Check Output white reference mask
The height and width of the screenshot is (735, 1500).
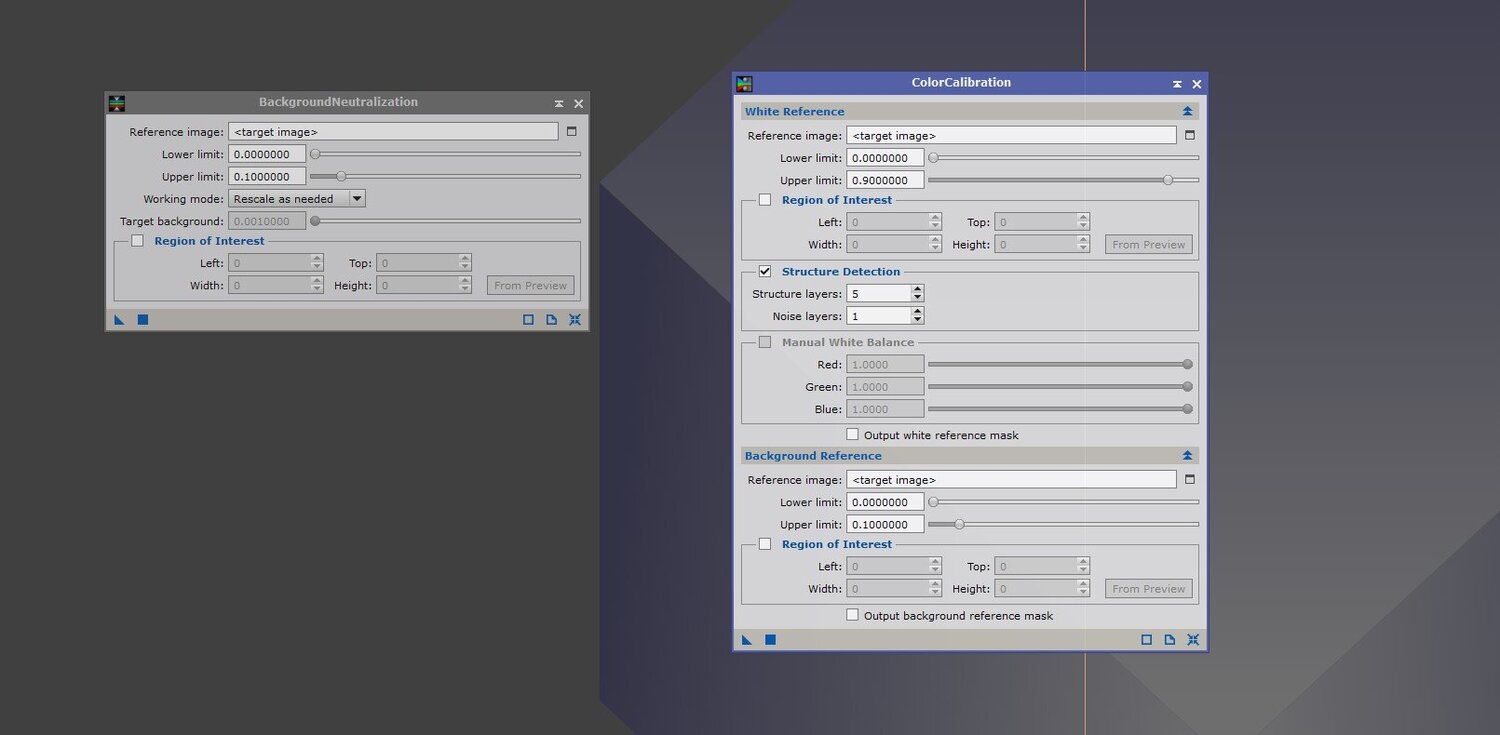(x=852, y=435)
